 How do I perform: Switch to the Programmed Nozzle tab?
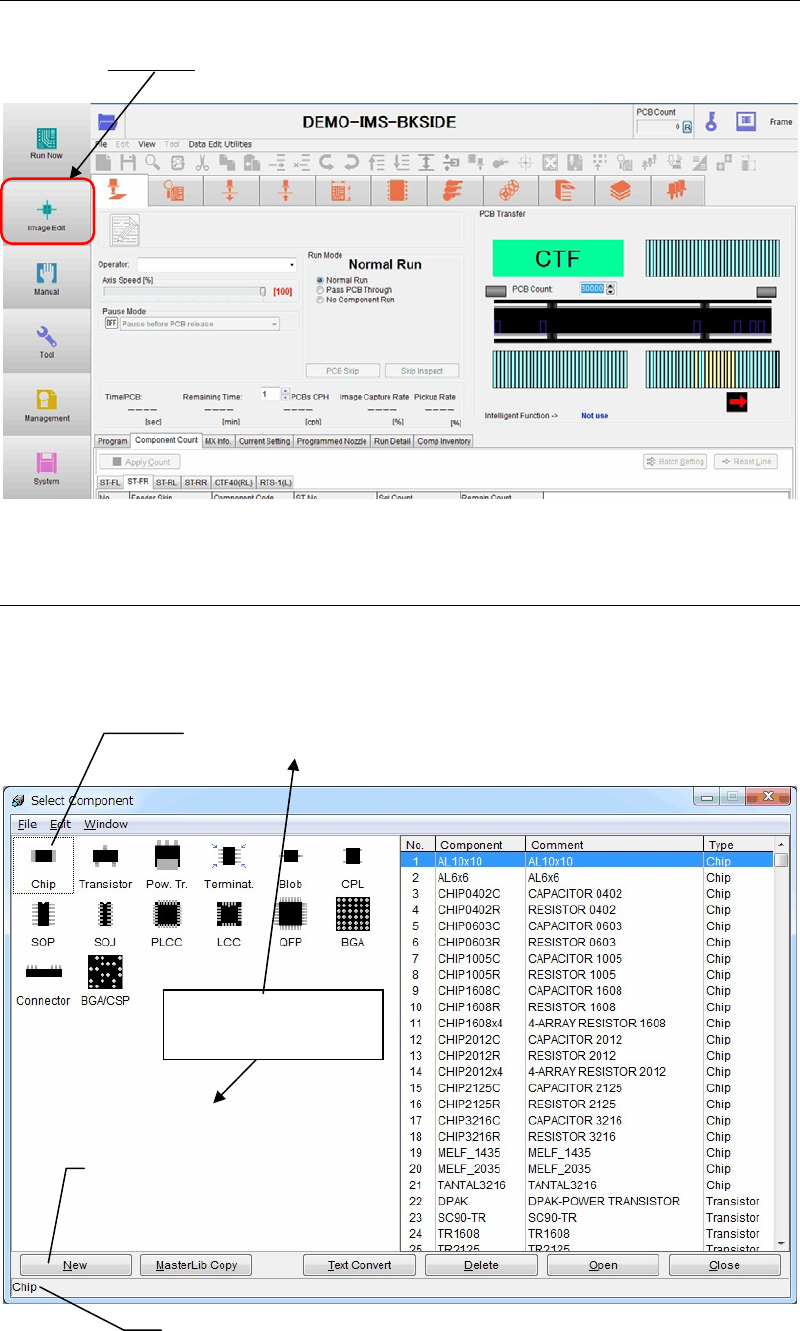332,440
